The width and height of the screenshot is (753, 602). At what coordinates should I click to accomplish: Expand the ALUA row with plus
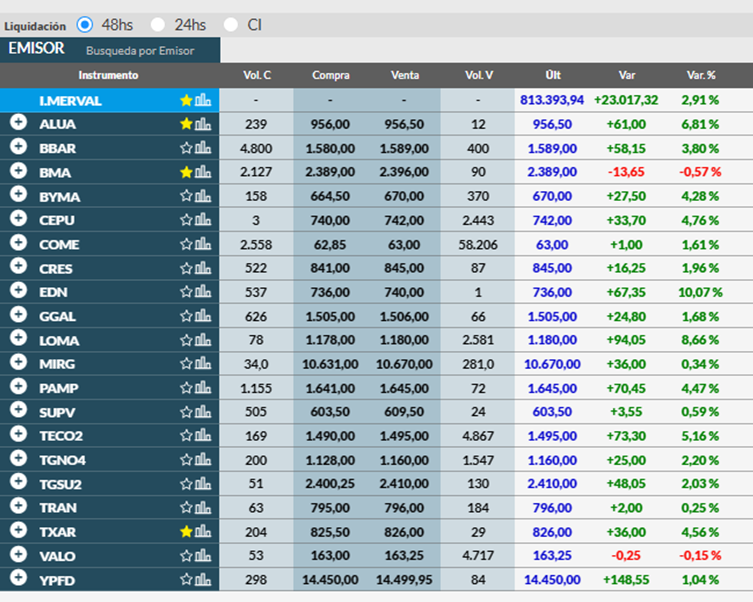coord(18,122)
